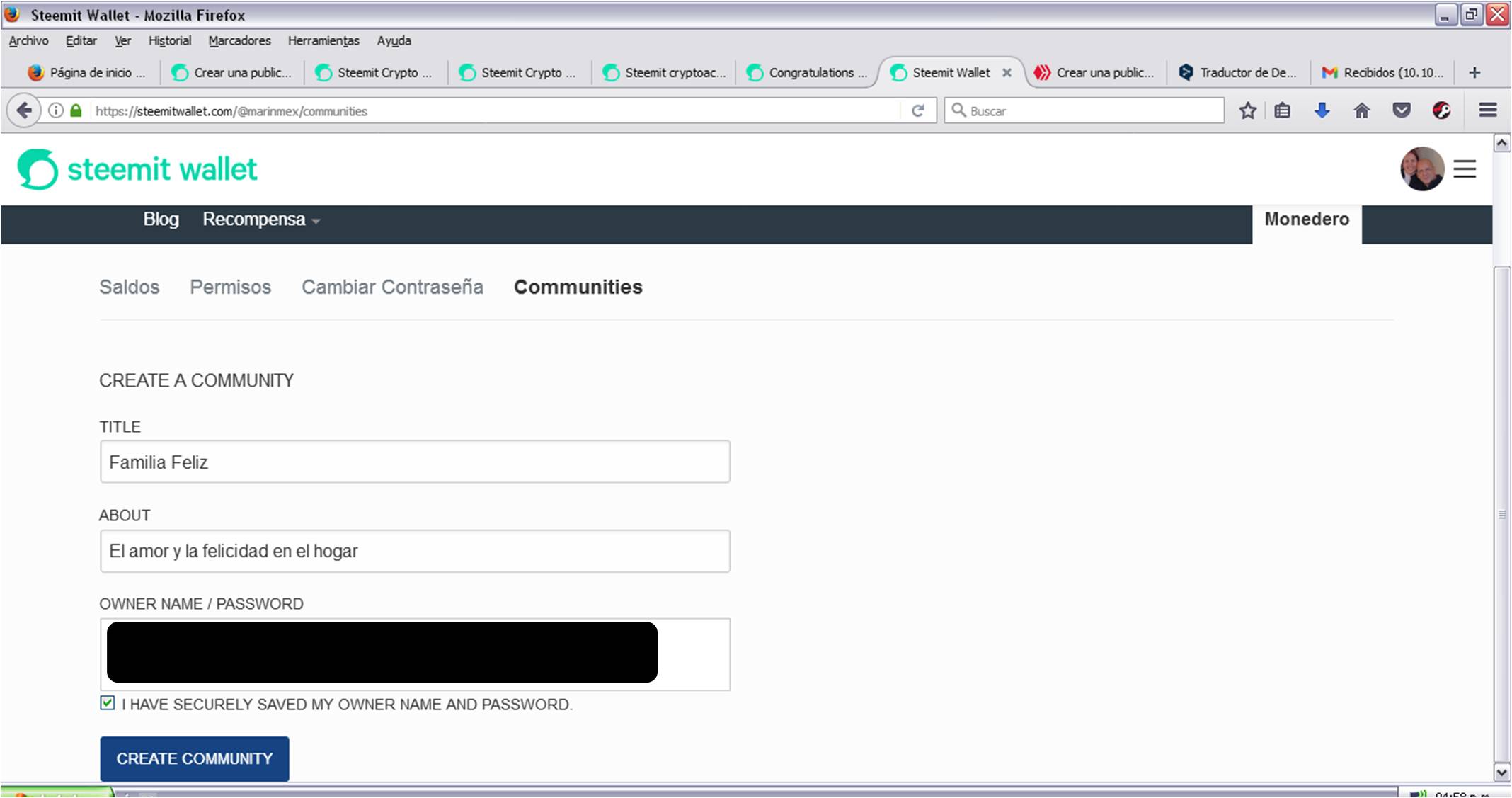1512x798 pixels.
Task: Open the bookmarks list icon
Action: coord(1282,110)
